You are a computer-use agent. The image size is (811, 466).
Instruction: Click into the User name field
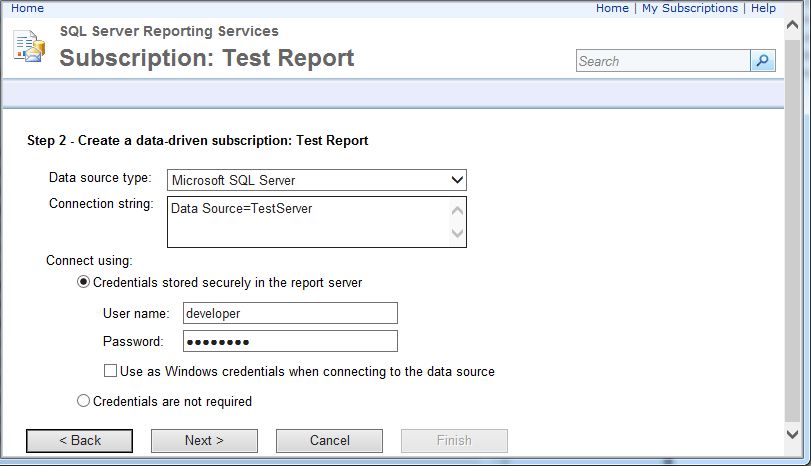[x=290, y=313]
